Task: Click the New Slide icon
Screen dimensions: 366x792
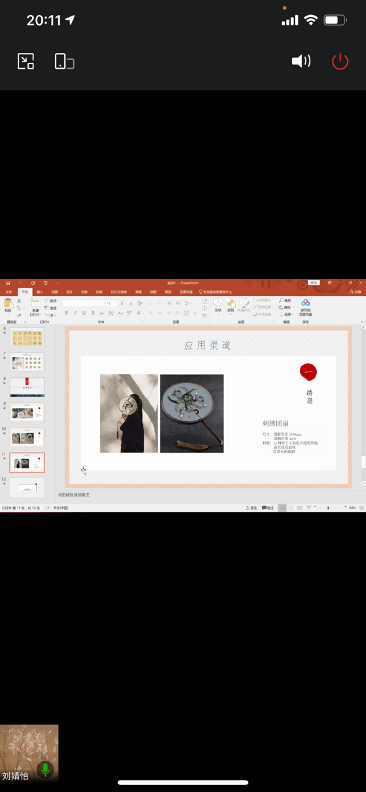Action: pos(35,306)
